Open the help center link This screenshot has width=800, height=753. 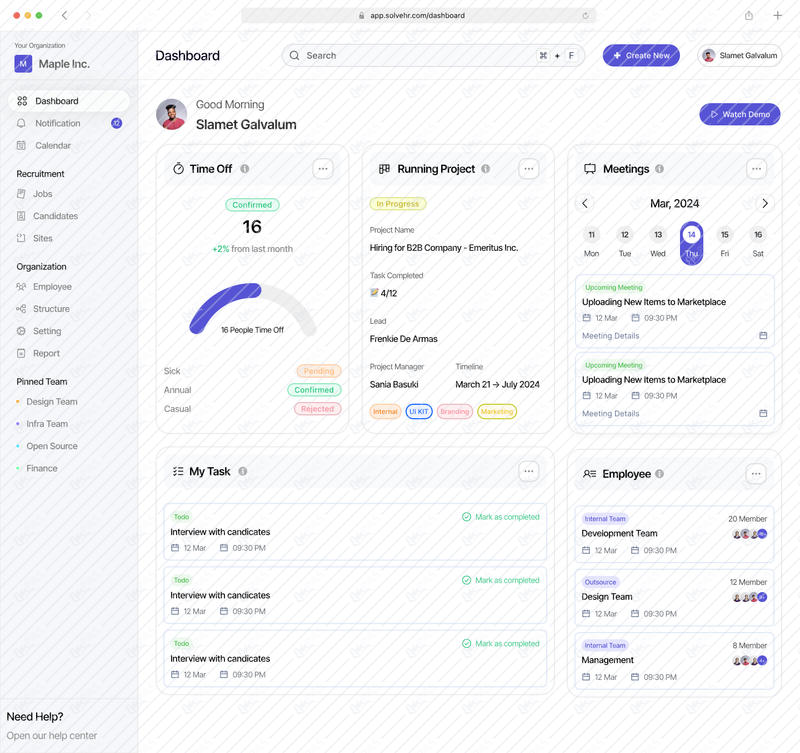[x=52, y=736]
